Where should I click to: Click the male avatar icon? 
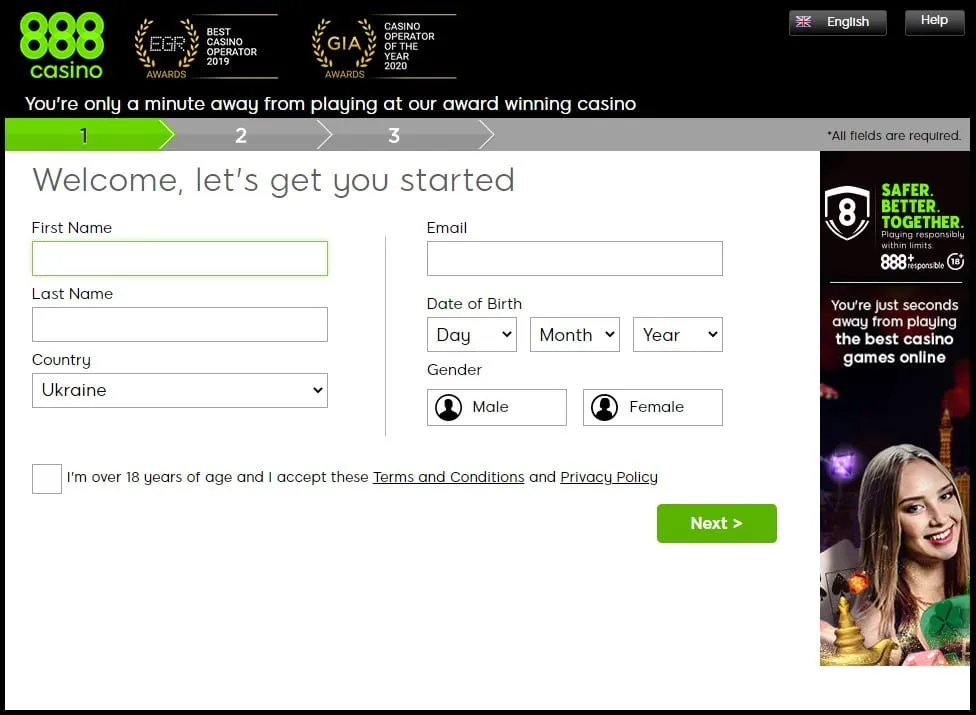[x=449, y=407]
